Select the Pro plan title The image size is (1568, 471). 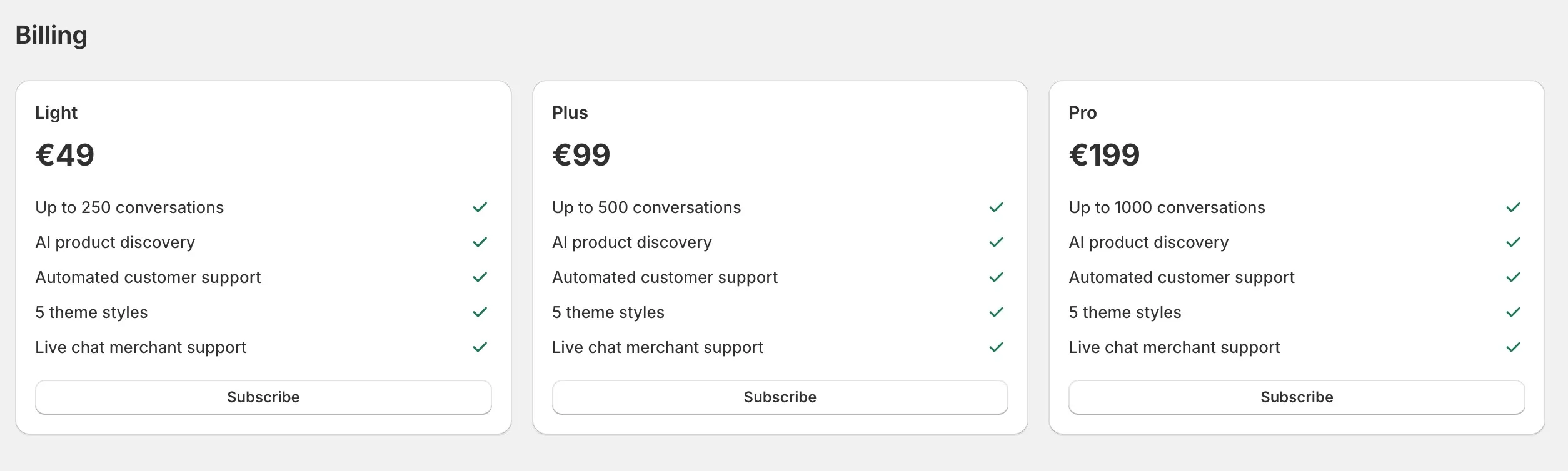tap(1083, 112)
